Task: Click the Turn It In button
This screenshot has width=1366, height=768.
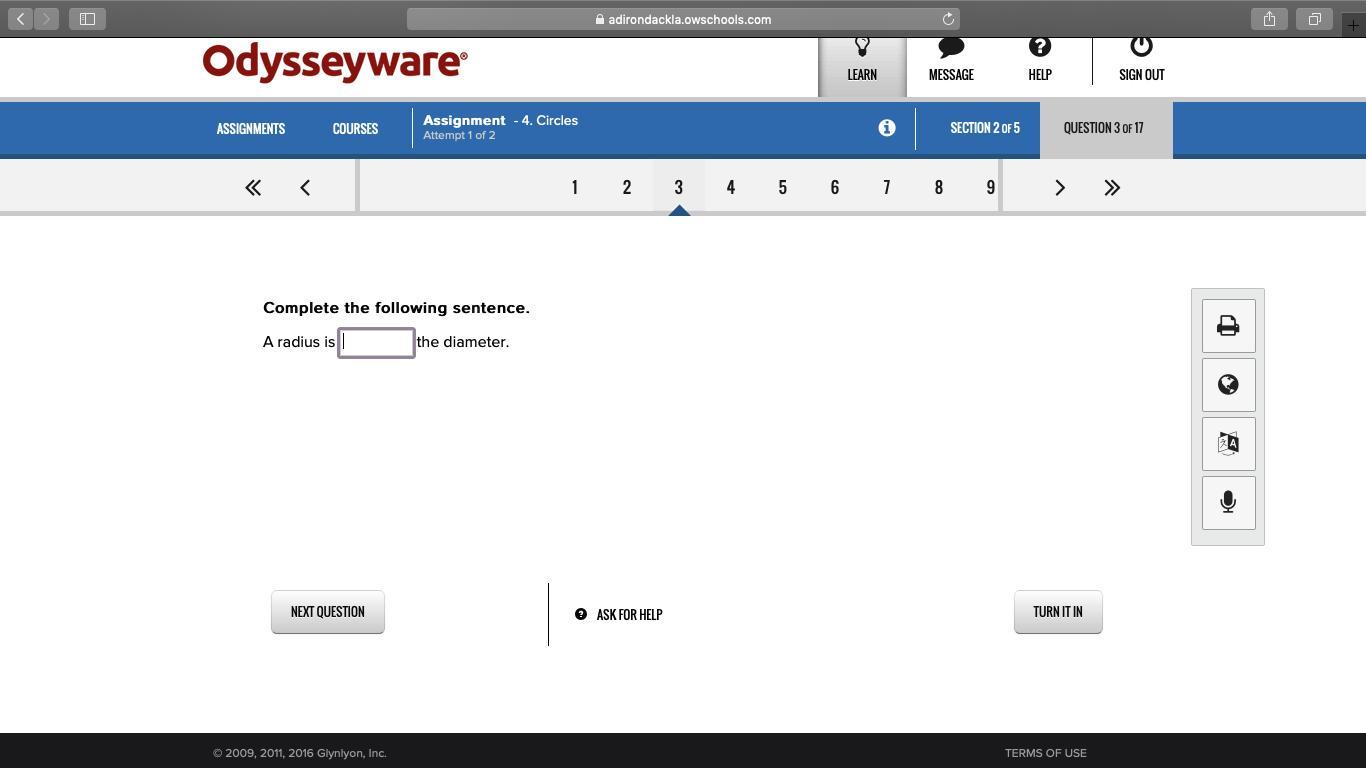Action: click(1058, 612)
